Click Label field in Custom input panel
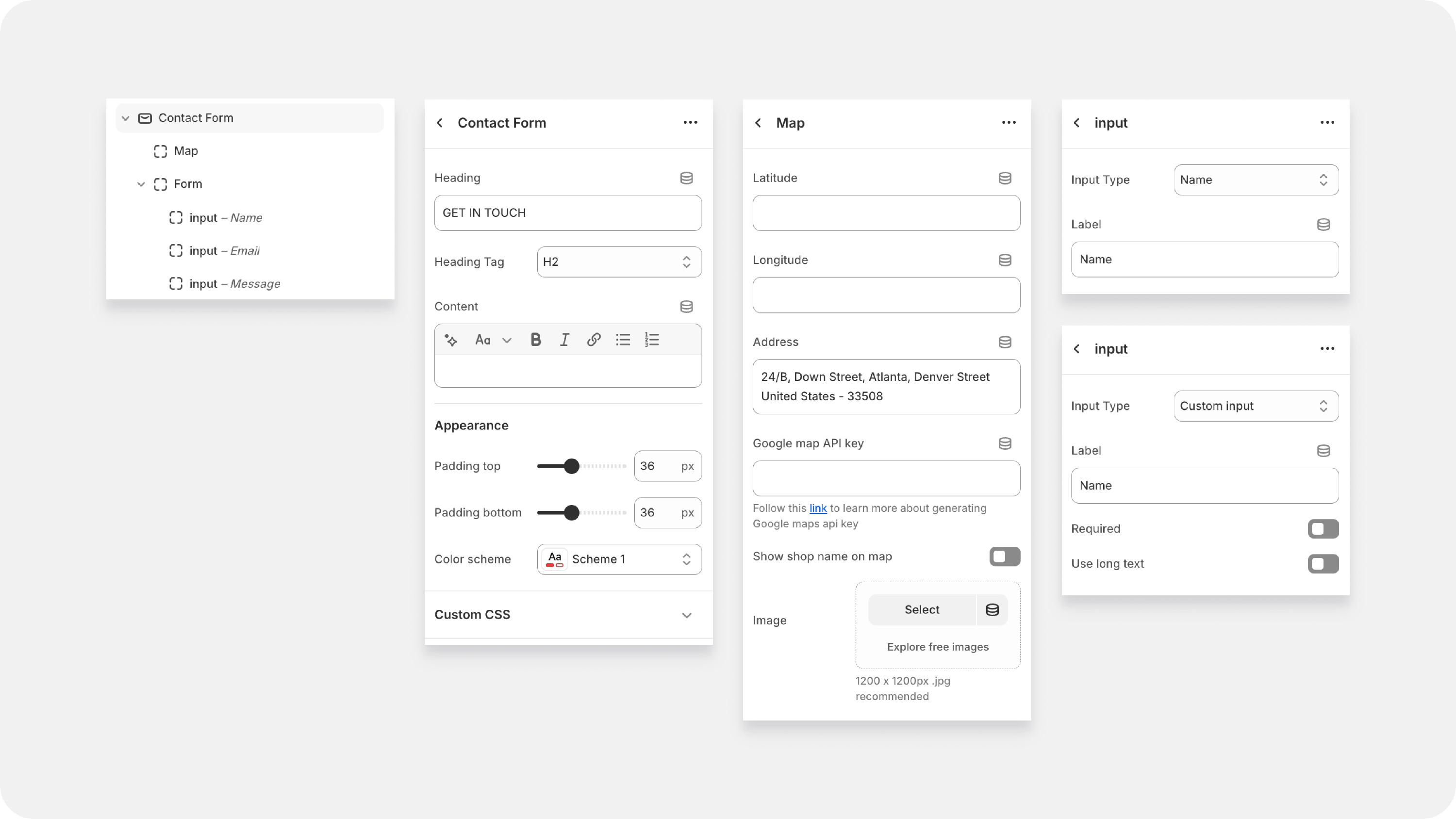Image resolution: width=1456 pixels, height=819 pixels. [x=1205, y=486]
